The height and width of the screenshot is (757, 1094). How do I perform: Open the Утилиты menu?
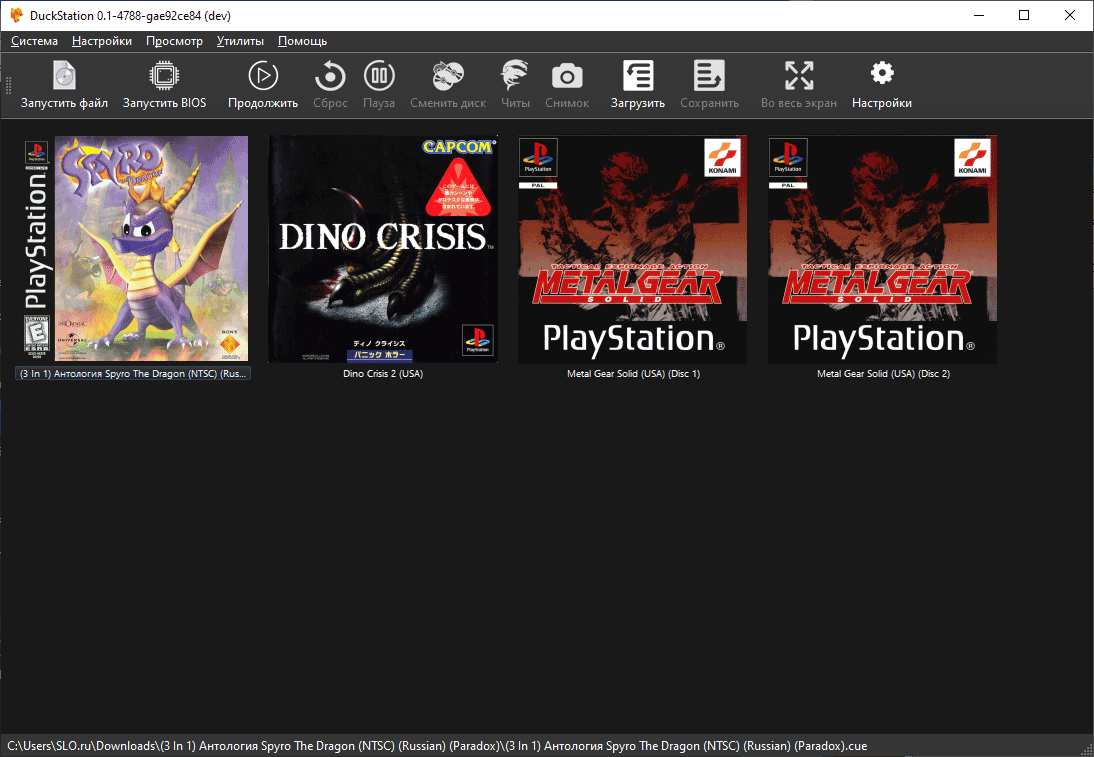click(240, 41)
